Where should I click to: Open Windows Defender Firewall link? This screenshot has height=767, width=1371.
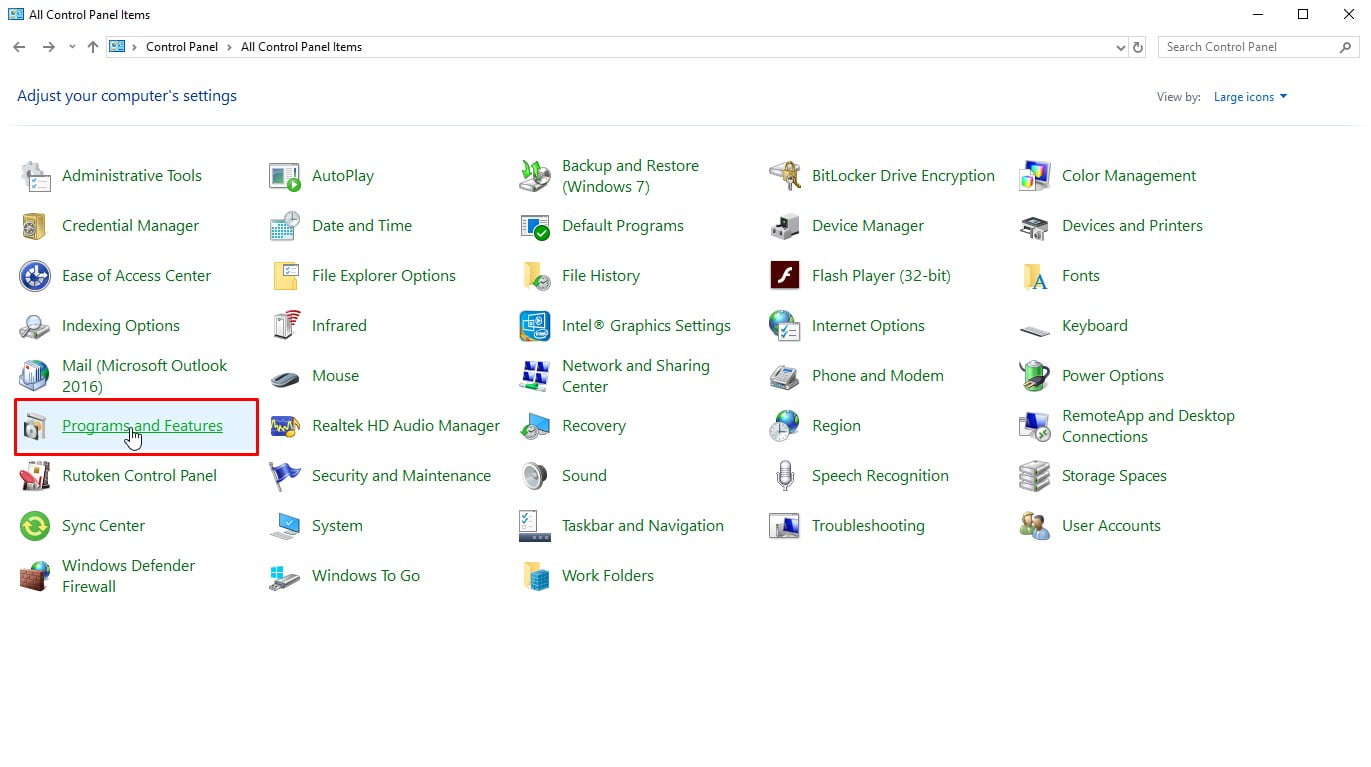[128, 576]
